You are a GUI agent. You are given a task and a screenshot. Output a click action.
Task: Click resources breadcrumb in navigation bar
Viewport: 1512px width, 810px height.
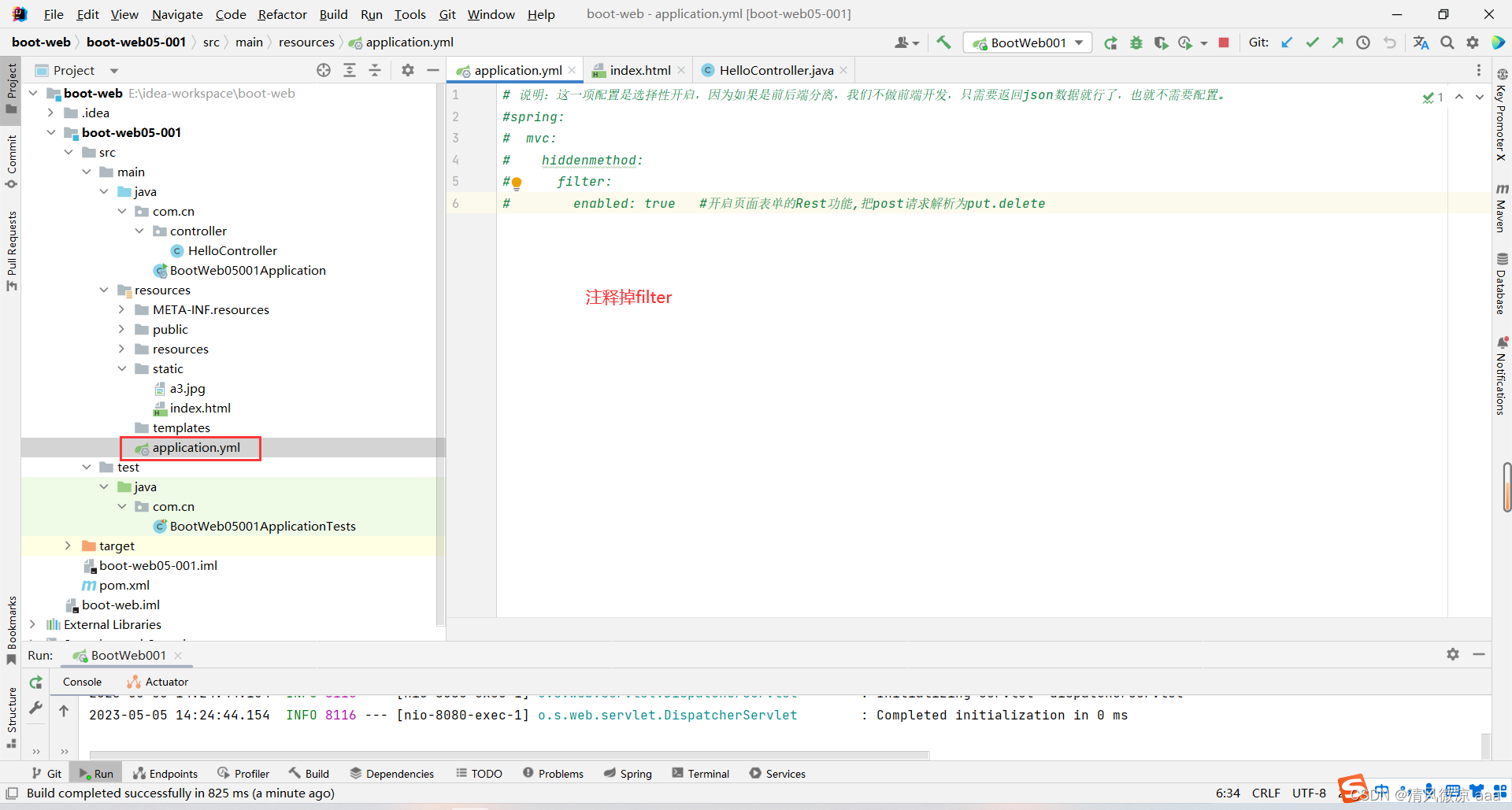[306, 43]
